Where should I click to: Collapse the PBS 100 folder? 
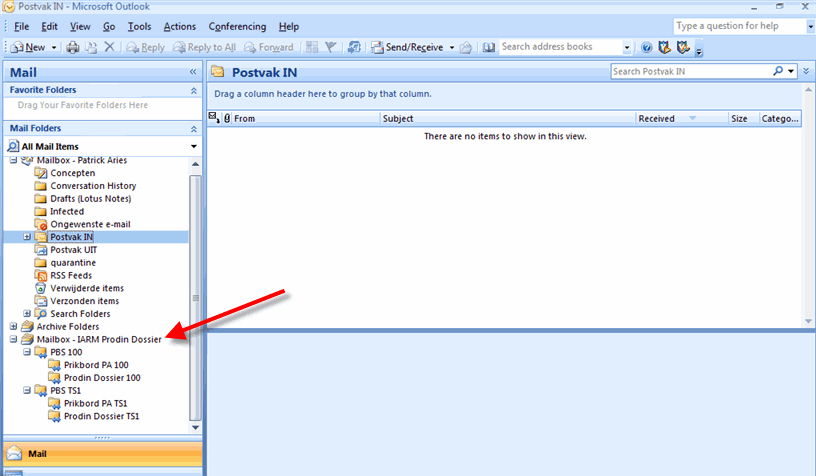(27, 352)
